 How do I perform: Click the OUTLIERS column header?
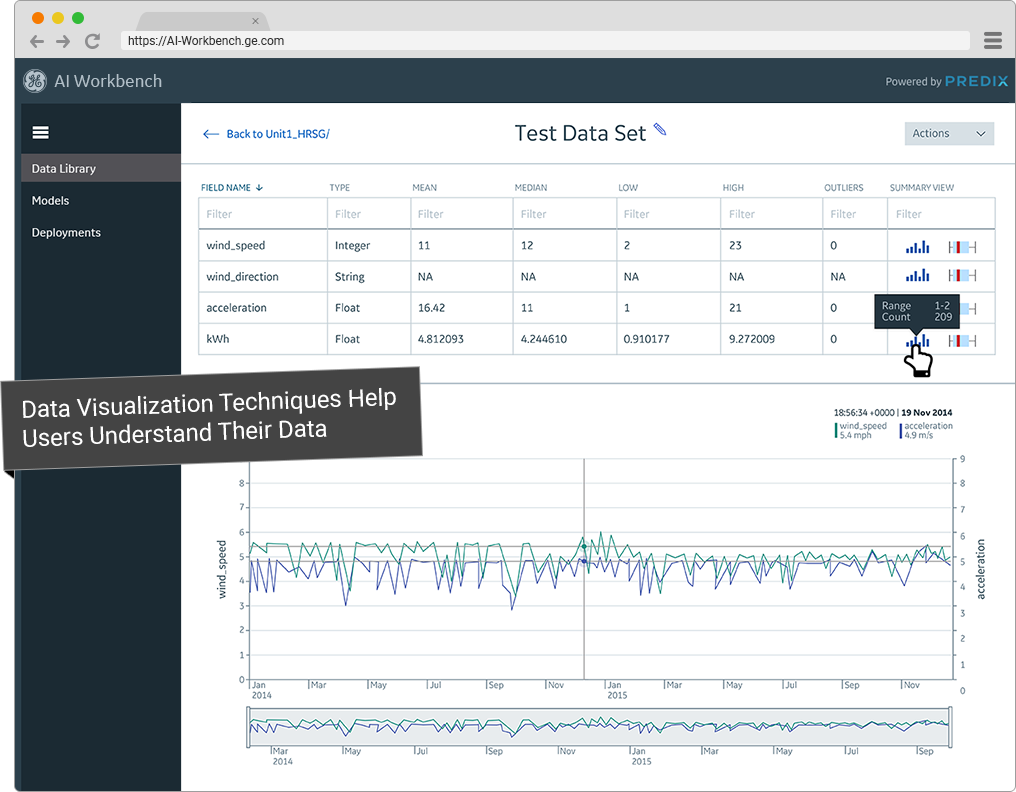click(844, 187)
